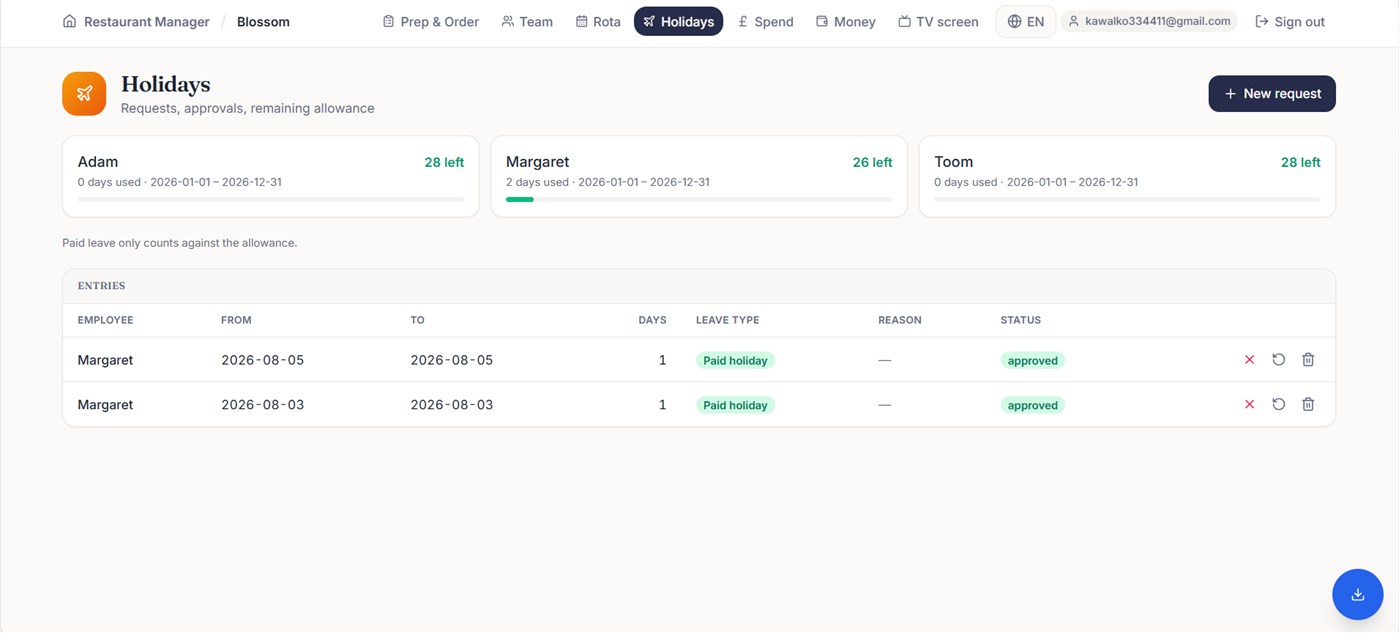Go to Restaurant Manager home link
The width and height of the screenshot is (1399, 633).
(136, 21)
